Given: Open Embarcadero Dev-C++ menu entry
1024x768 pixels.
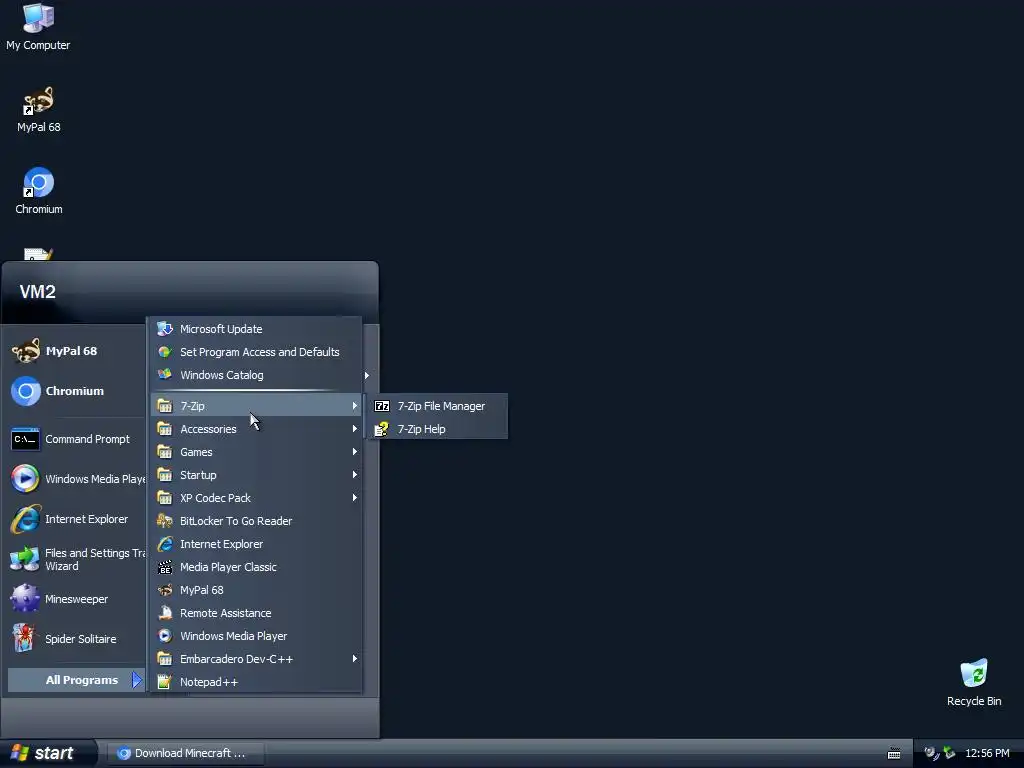Looking at the screenshot, I should (257, 659).
